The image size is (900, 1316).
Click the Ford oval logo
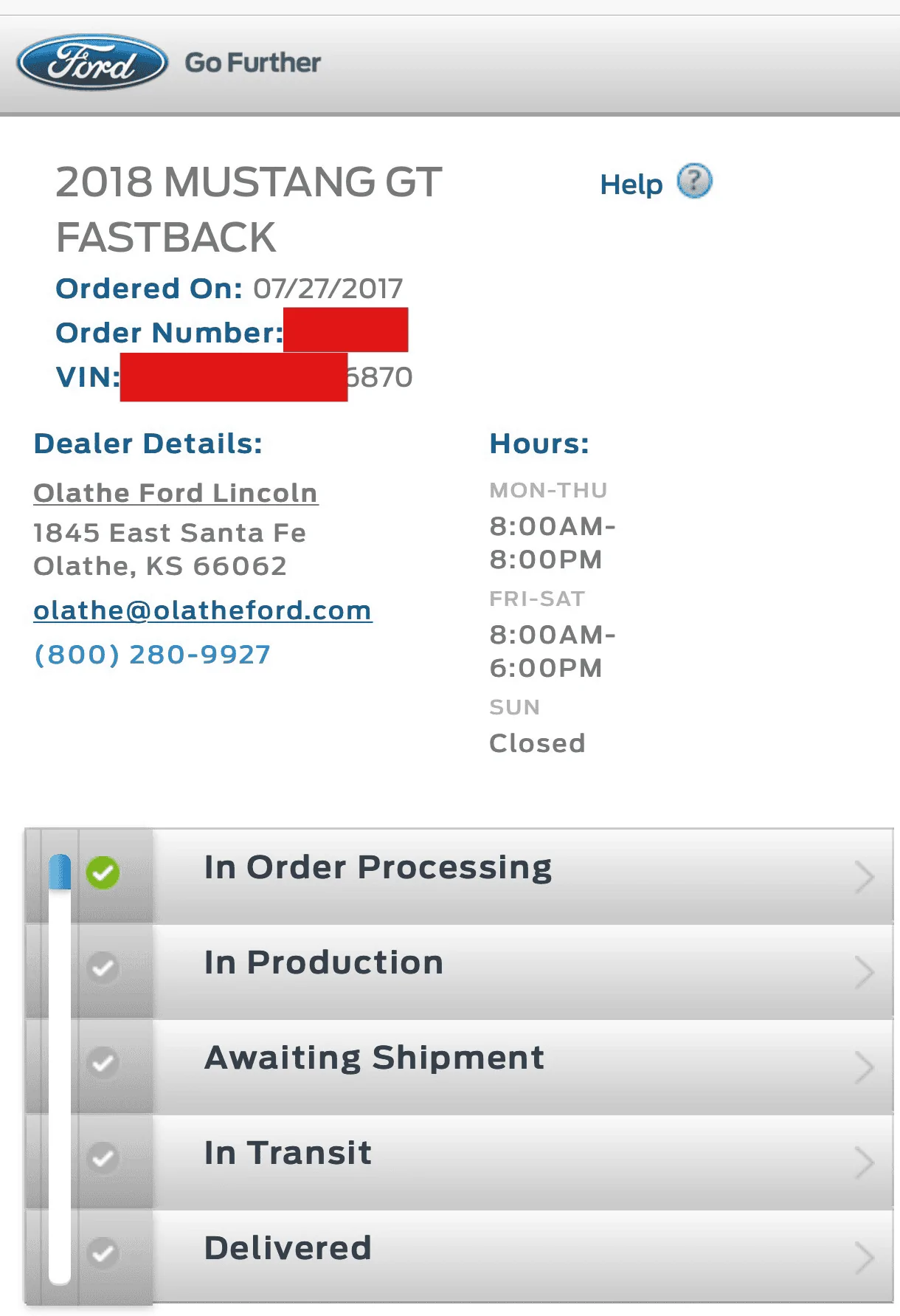[92, 63]
